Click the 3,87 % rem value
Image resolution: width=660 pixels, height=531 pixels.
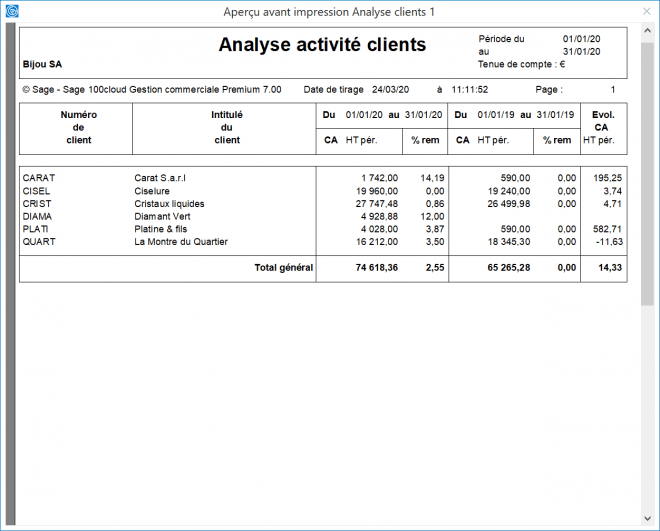coord(435,229)
